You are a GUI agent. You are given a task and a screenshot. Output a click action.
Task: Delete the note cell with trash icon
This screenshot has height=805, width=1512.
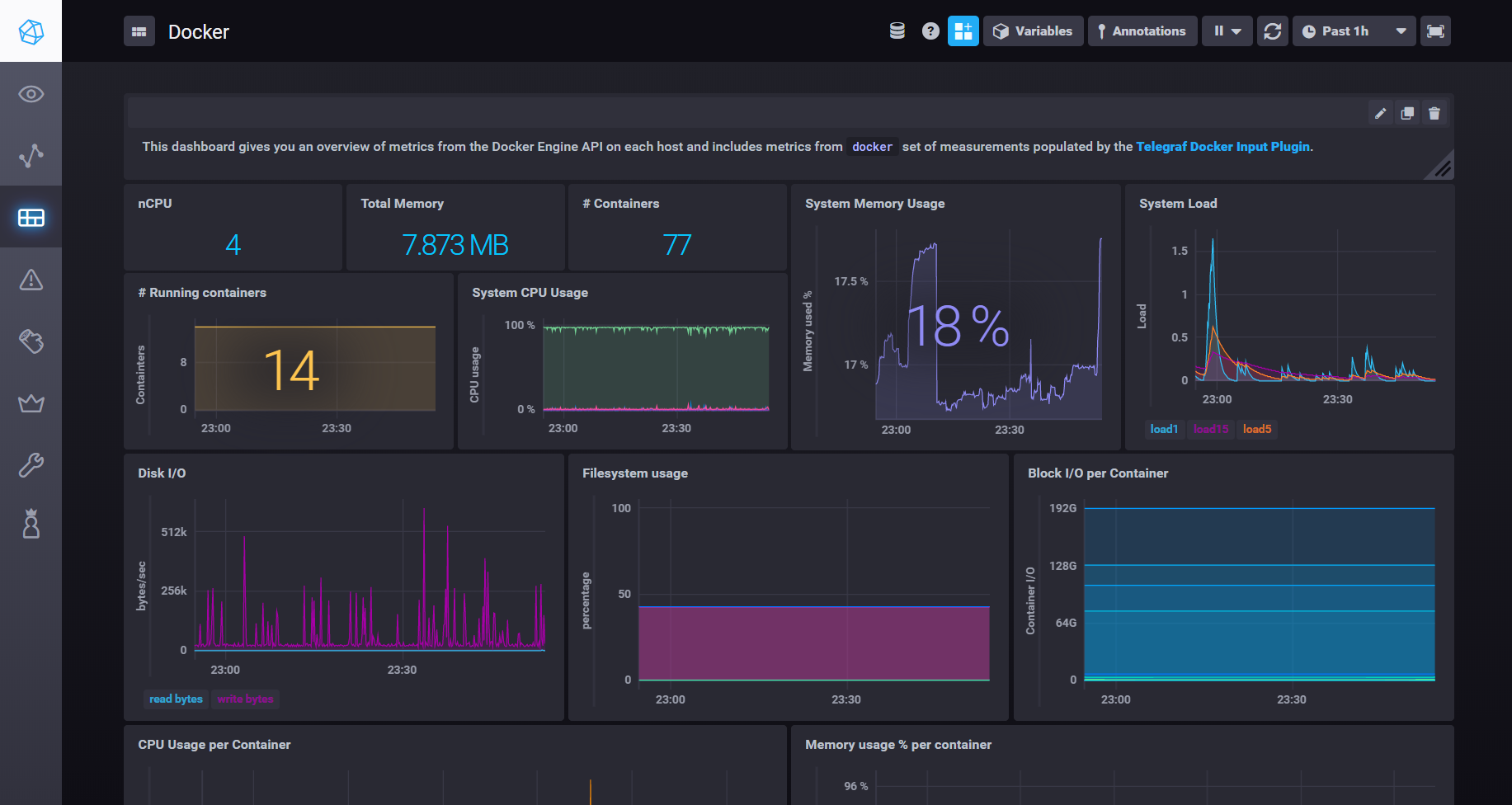[1434, 113]
